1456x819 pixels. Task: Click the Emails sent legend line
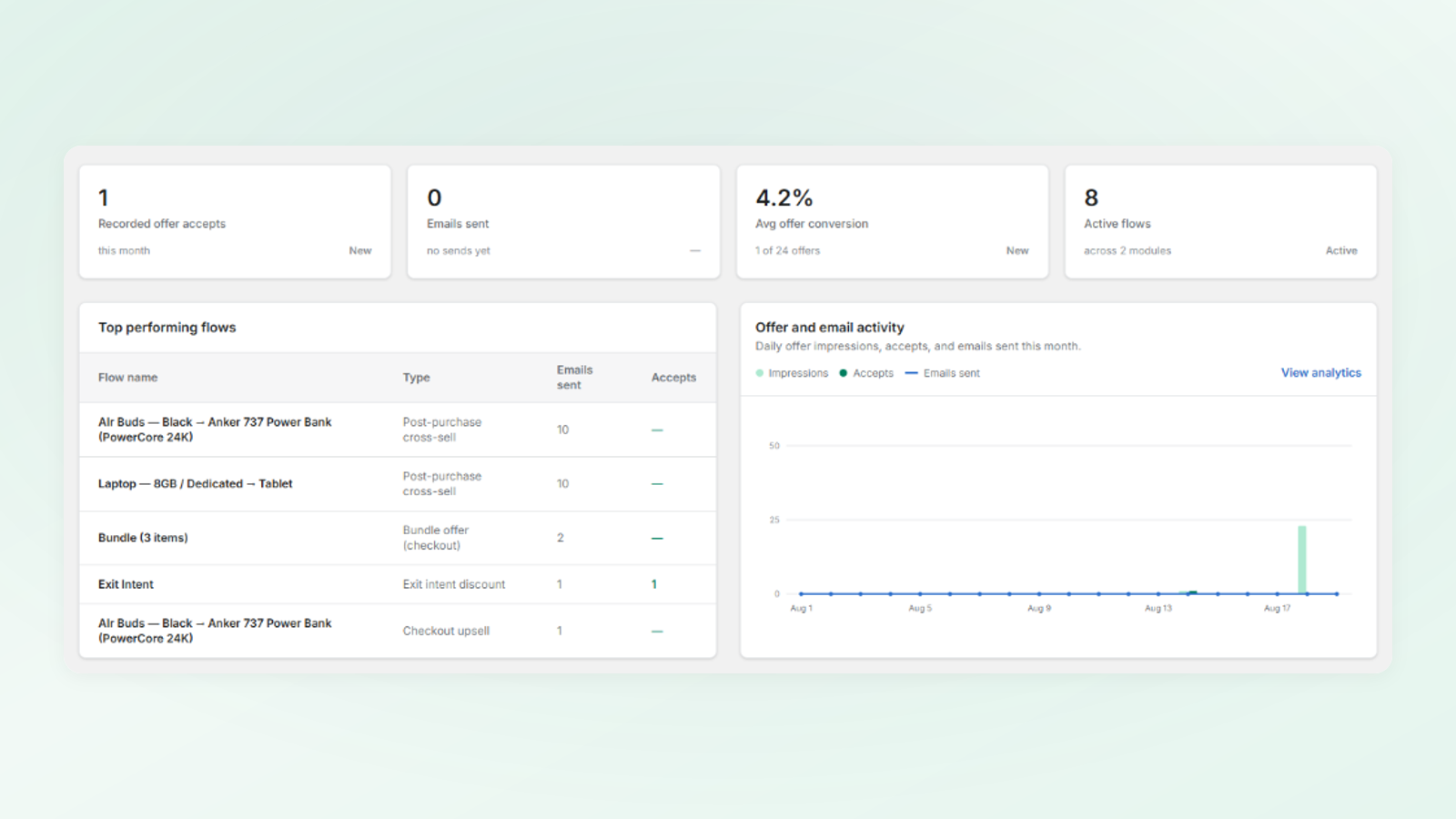[x=912, y=373]
